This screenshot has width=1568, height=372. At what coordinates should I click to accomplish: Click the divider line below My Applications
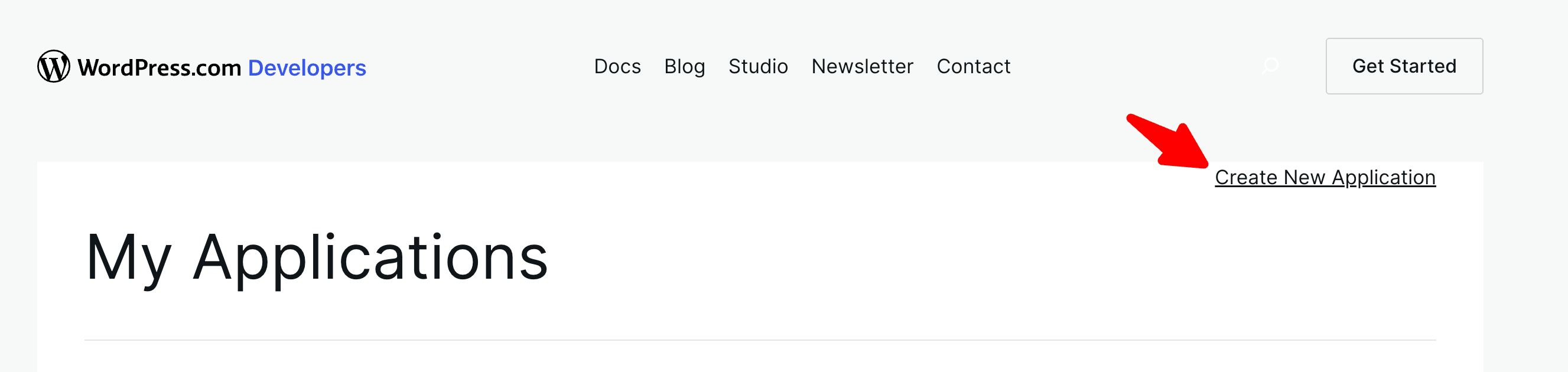tap(760, 340)
